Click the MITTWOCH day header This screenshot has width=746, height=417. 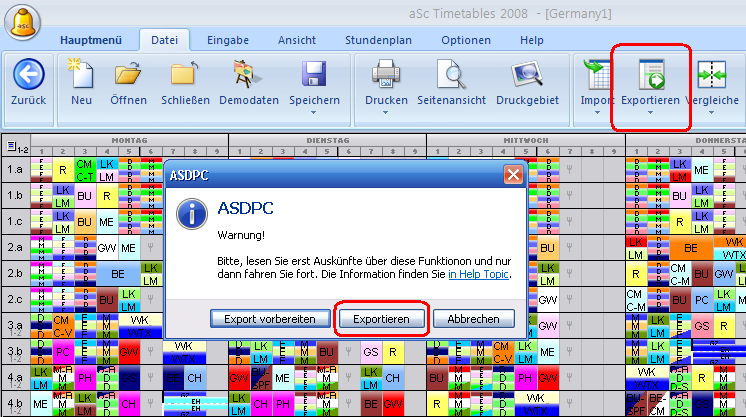(526, 140)
